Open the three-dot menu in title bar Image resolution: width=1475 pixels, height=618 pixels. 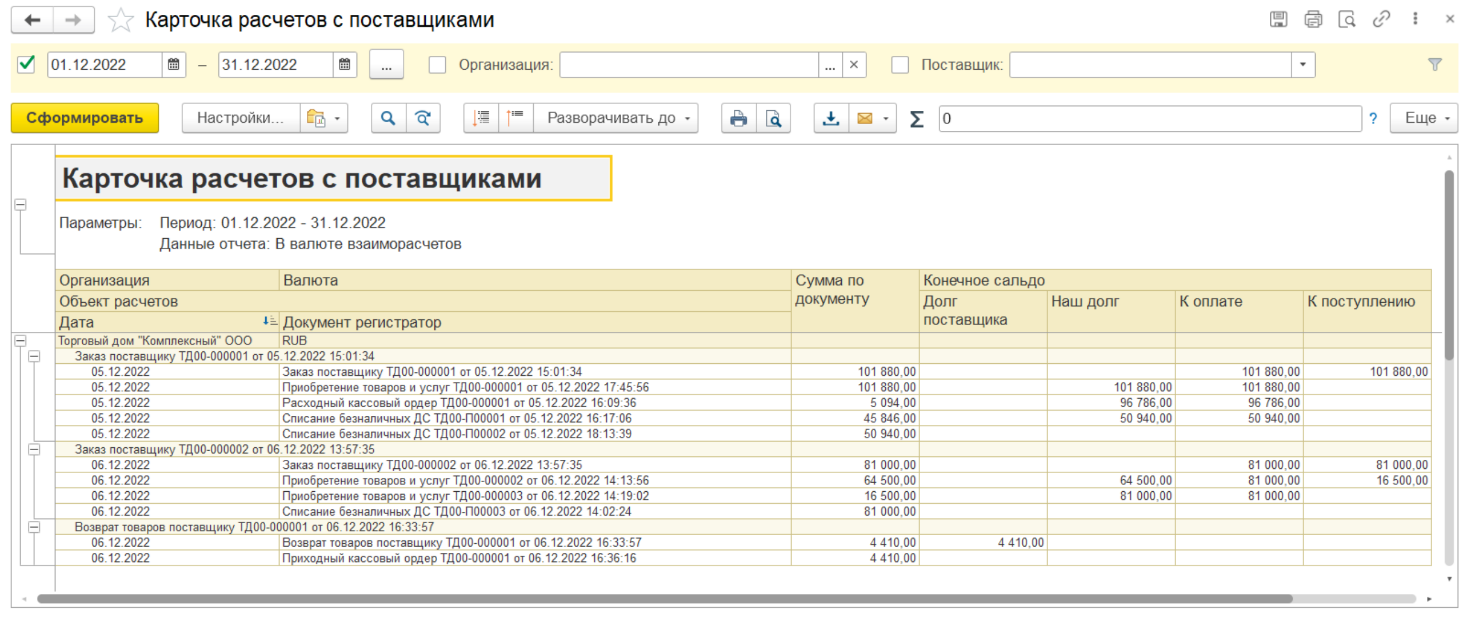coord(1415,19)
